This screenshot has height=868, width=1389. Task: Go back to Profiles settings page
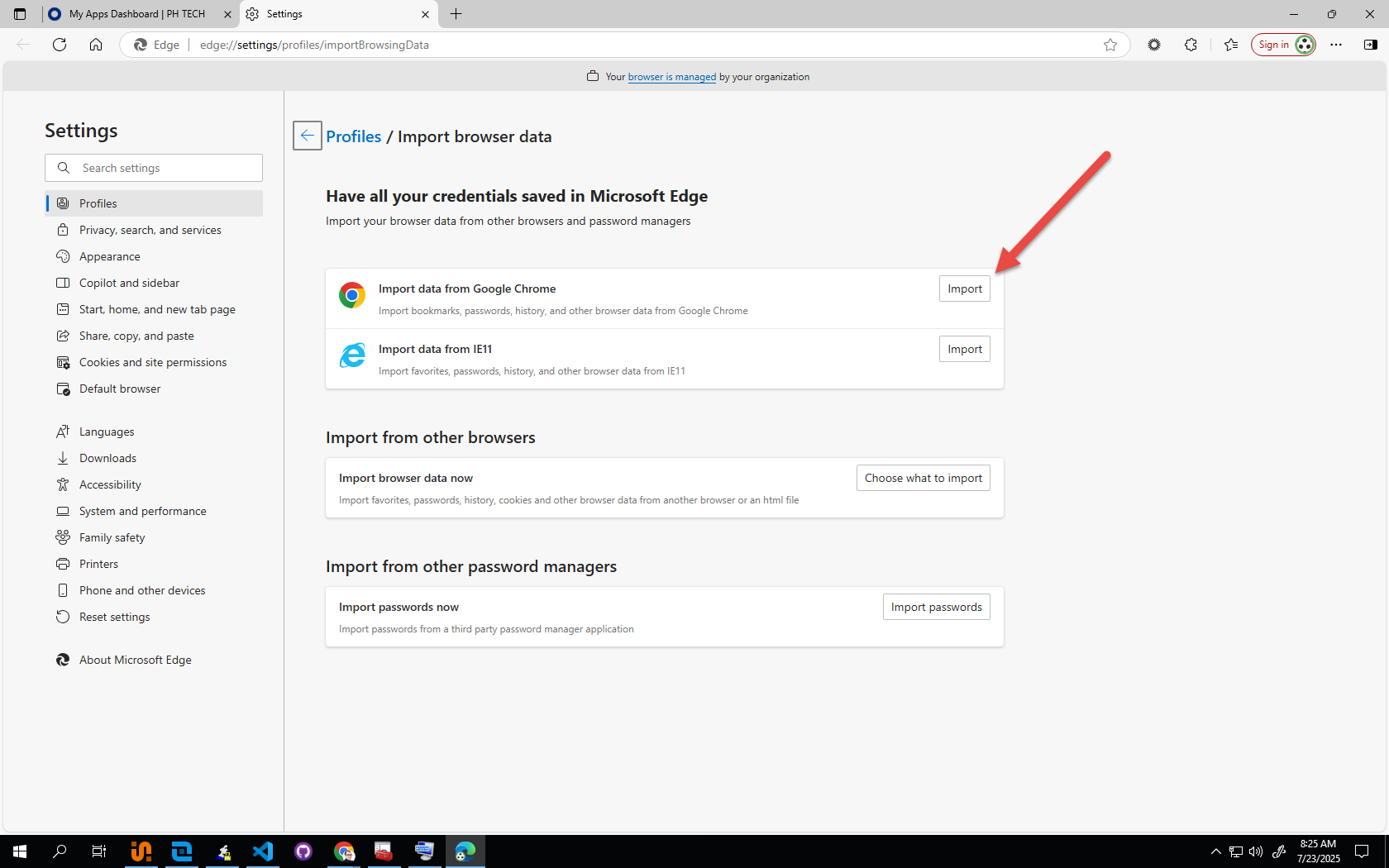click(353, 136)
